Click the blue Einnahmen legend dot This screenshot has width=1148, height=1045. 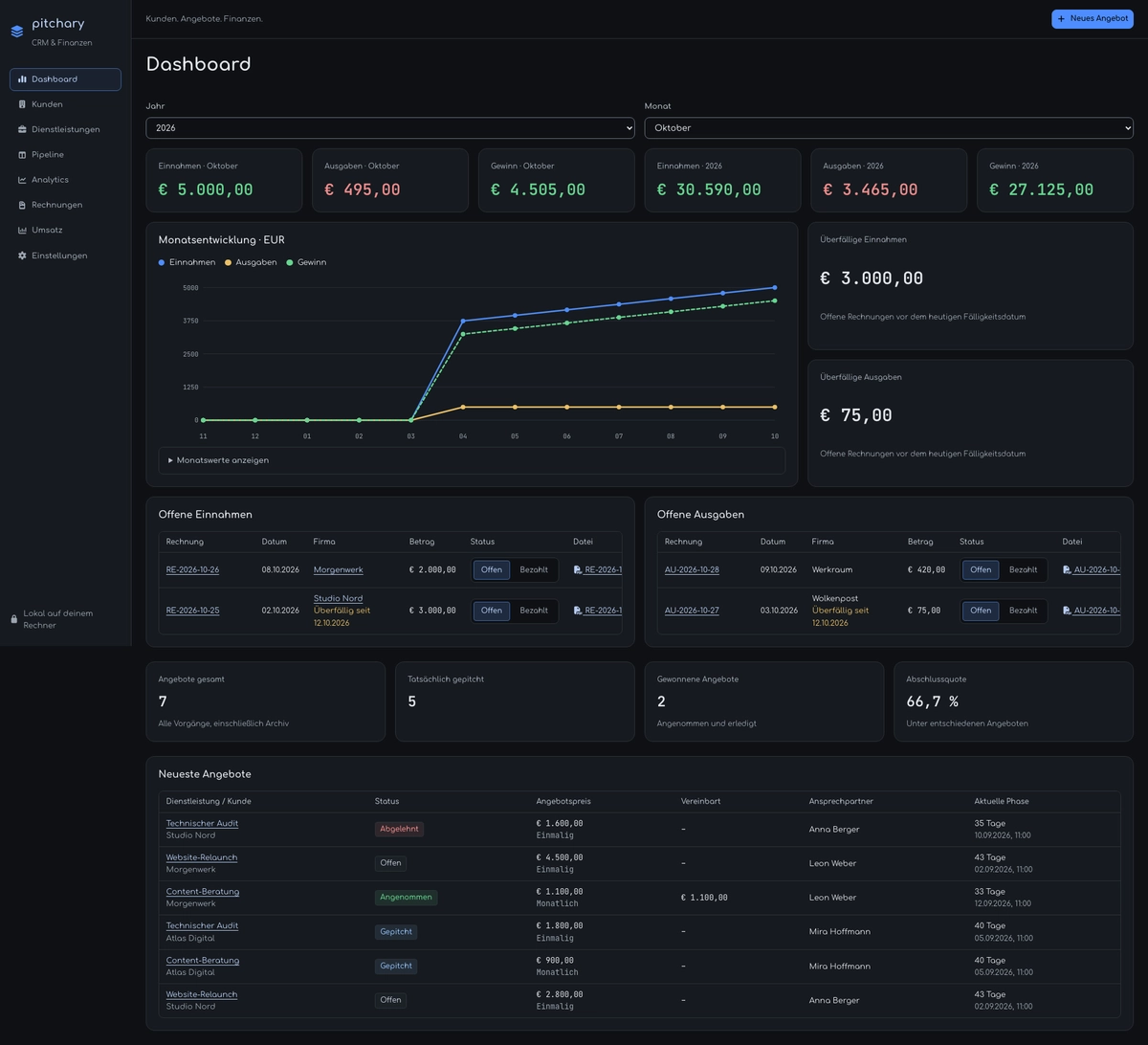162,262
